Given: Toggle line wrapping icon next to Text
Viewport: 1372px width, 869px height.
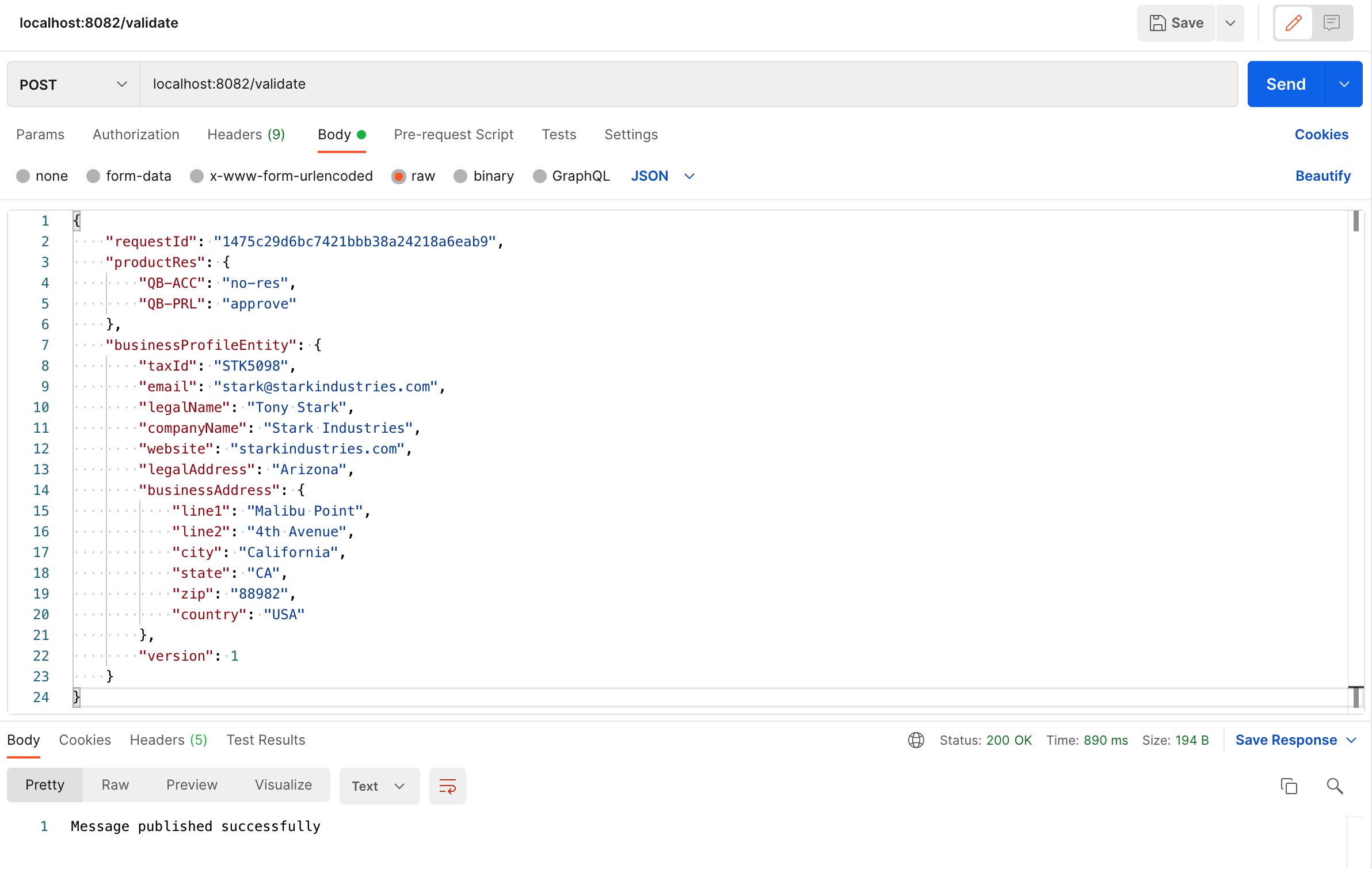Looking at the screenshot, I should (x=447, y=786).
